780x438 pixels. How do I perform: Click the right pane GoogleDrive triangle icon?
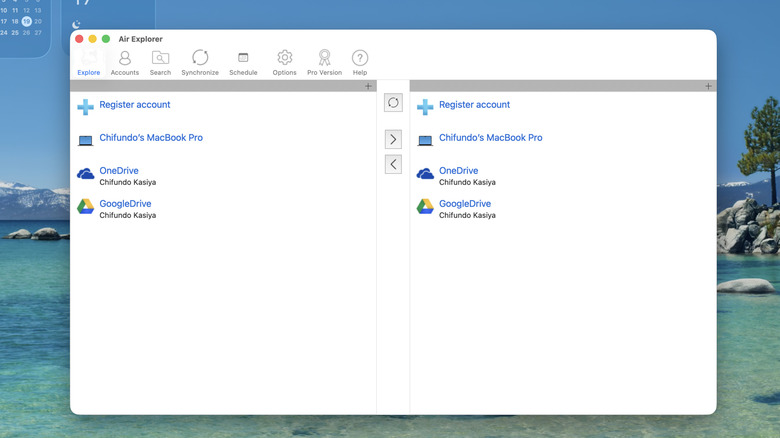(x=425, y=206)
